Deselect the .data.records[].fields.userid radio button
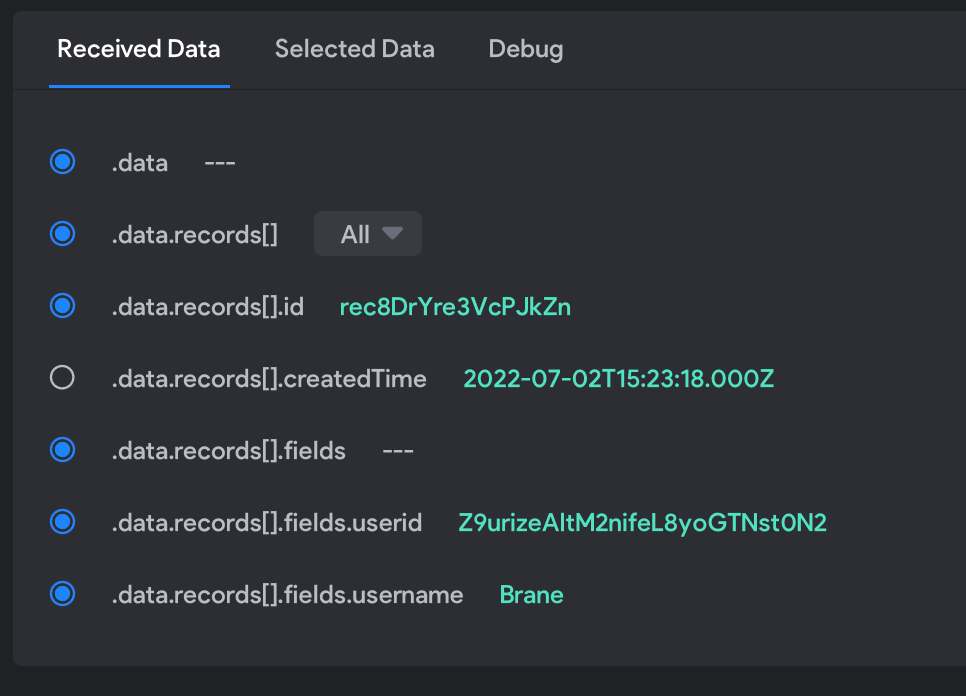This screenshot has width=966, height=696. (x=62, y=522)
